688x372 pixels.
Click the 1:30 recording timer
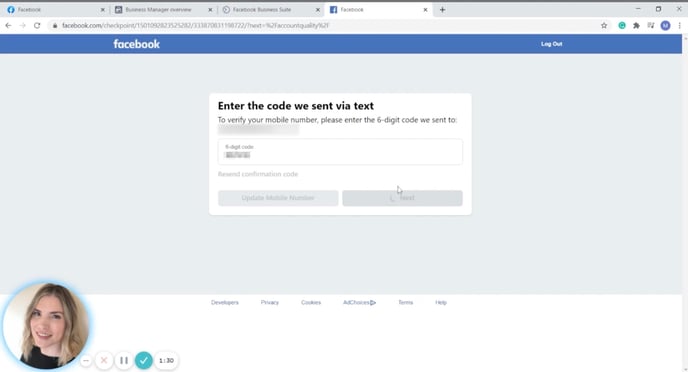coord(166,361)
